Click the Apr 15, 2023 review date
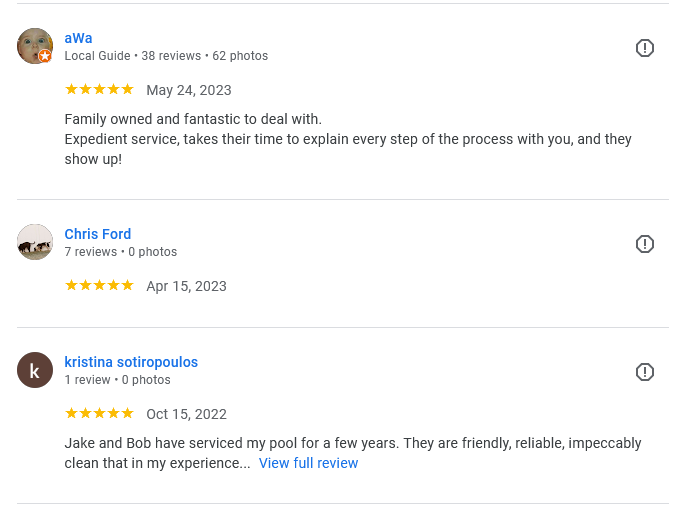The image size is (686, 505). 186,286
